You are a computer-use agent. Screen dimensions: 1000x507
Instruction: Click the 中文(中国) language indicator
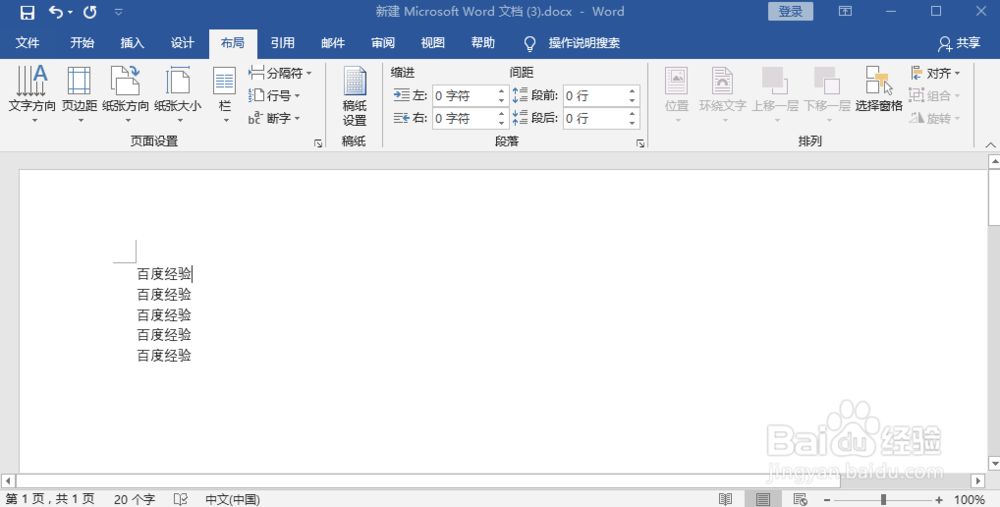click(x=233, y=499)
